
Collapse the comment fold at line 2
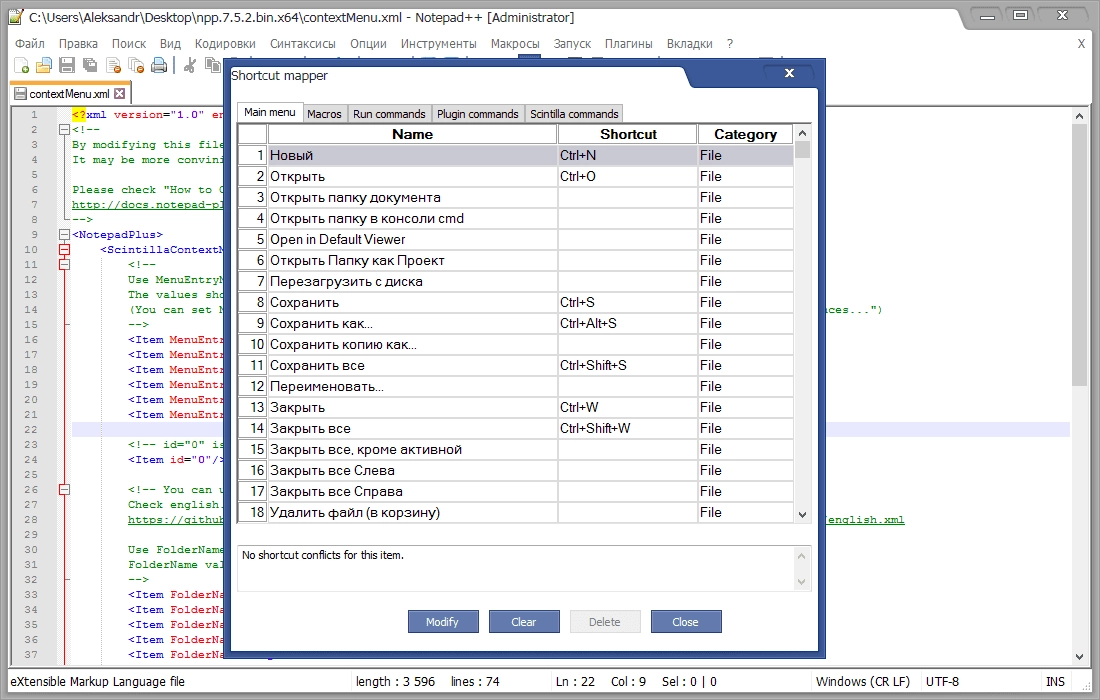[65, 129]
